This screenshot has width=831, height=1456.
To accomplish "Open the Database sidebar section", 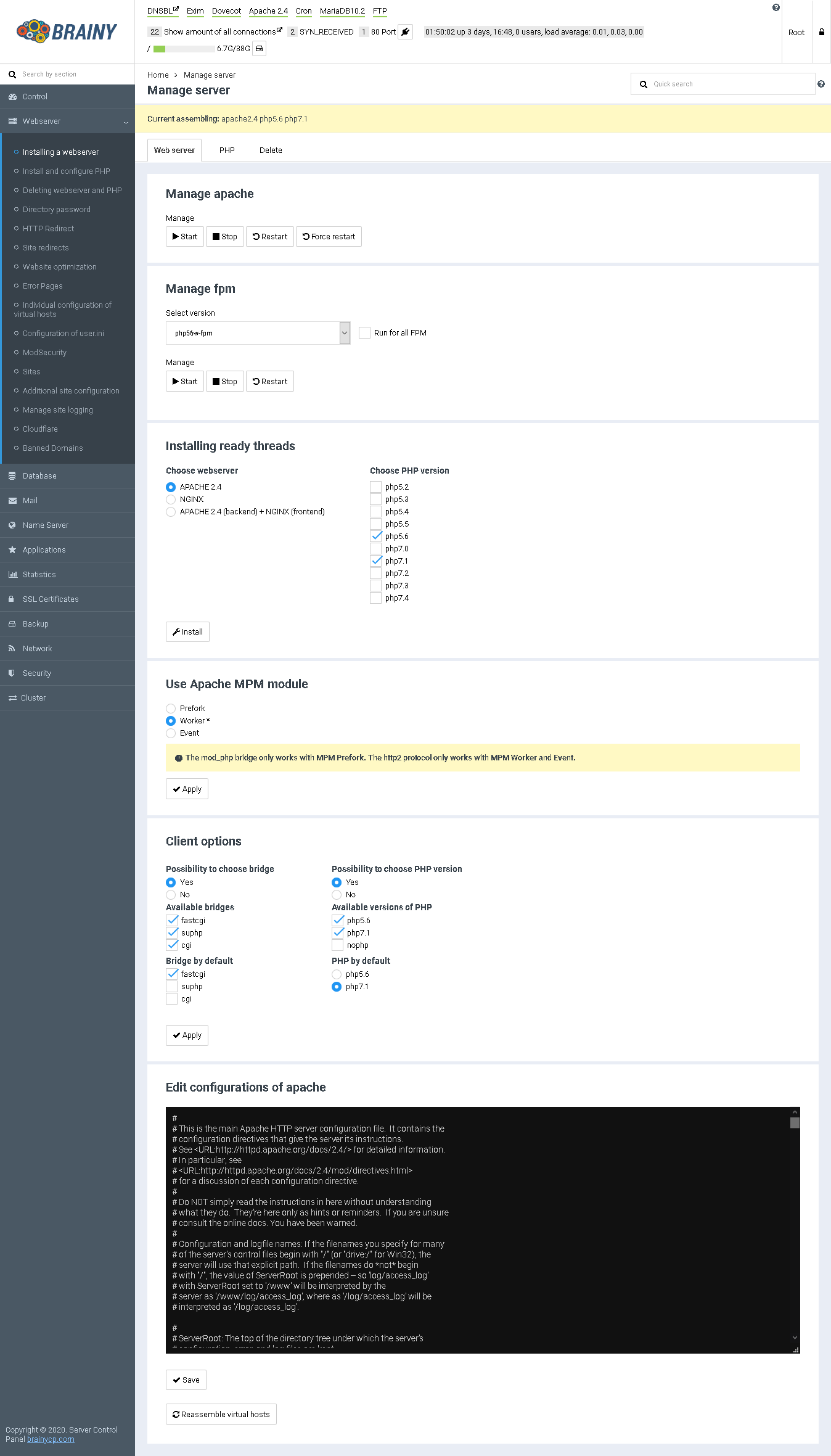I will [67, 476].
